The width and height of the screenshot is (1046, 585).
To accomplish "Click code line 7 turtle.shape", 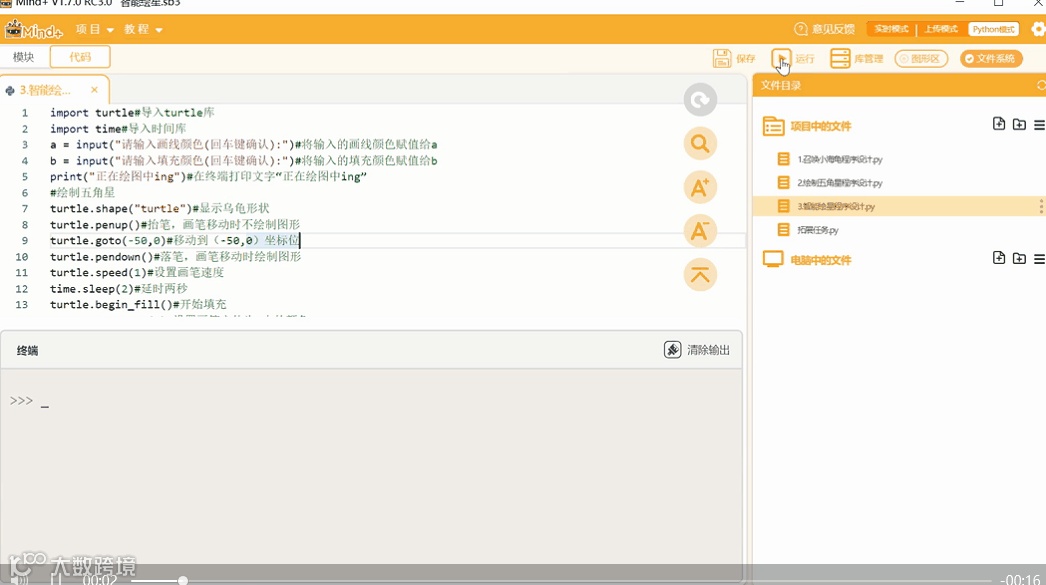I will pos(159,209).
